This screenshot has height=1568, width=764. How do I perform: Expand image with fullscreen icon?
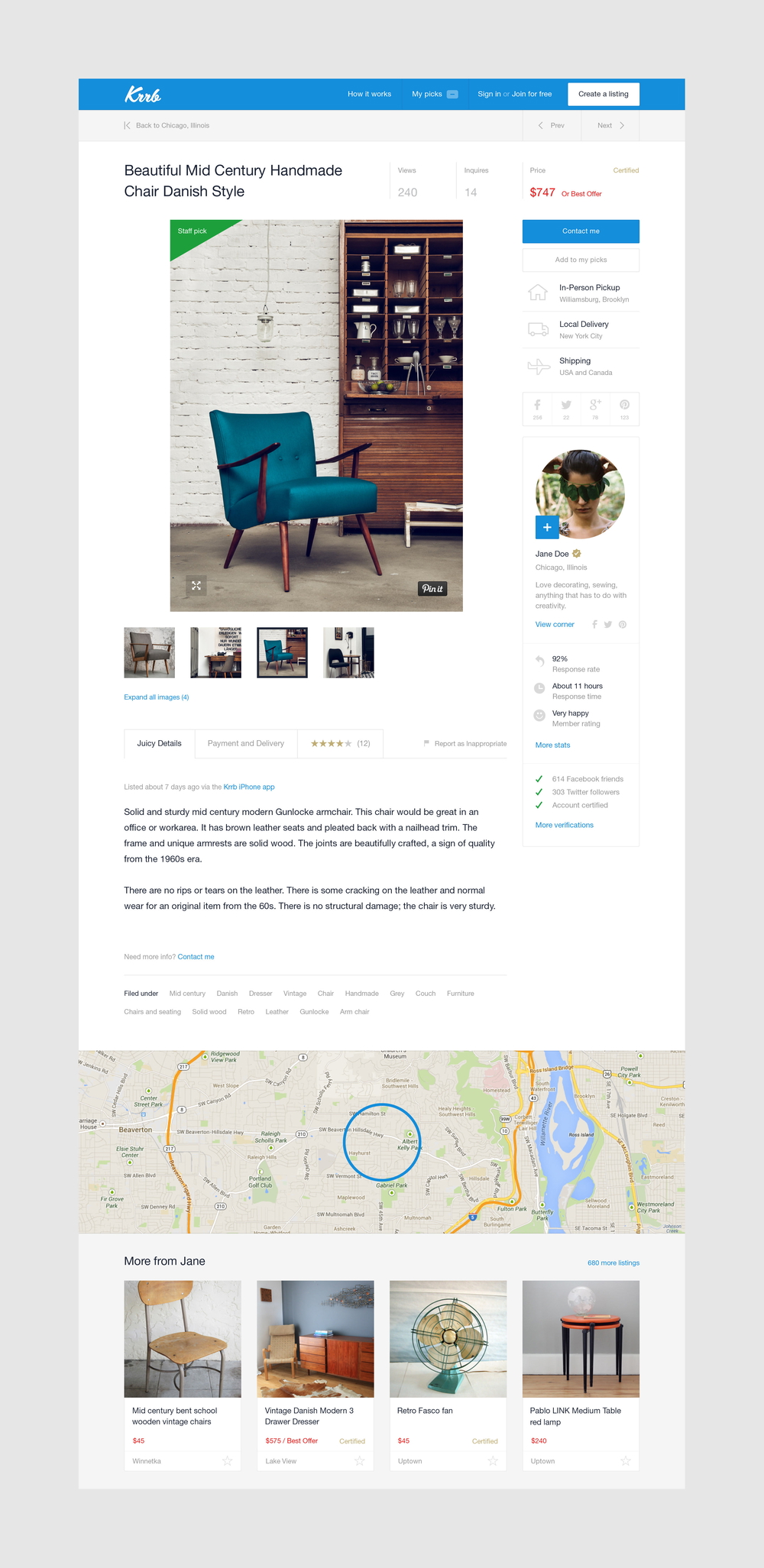point(196,586)
